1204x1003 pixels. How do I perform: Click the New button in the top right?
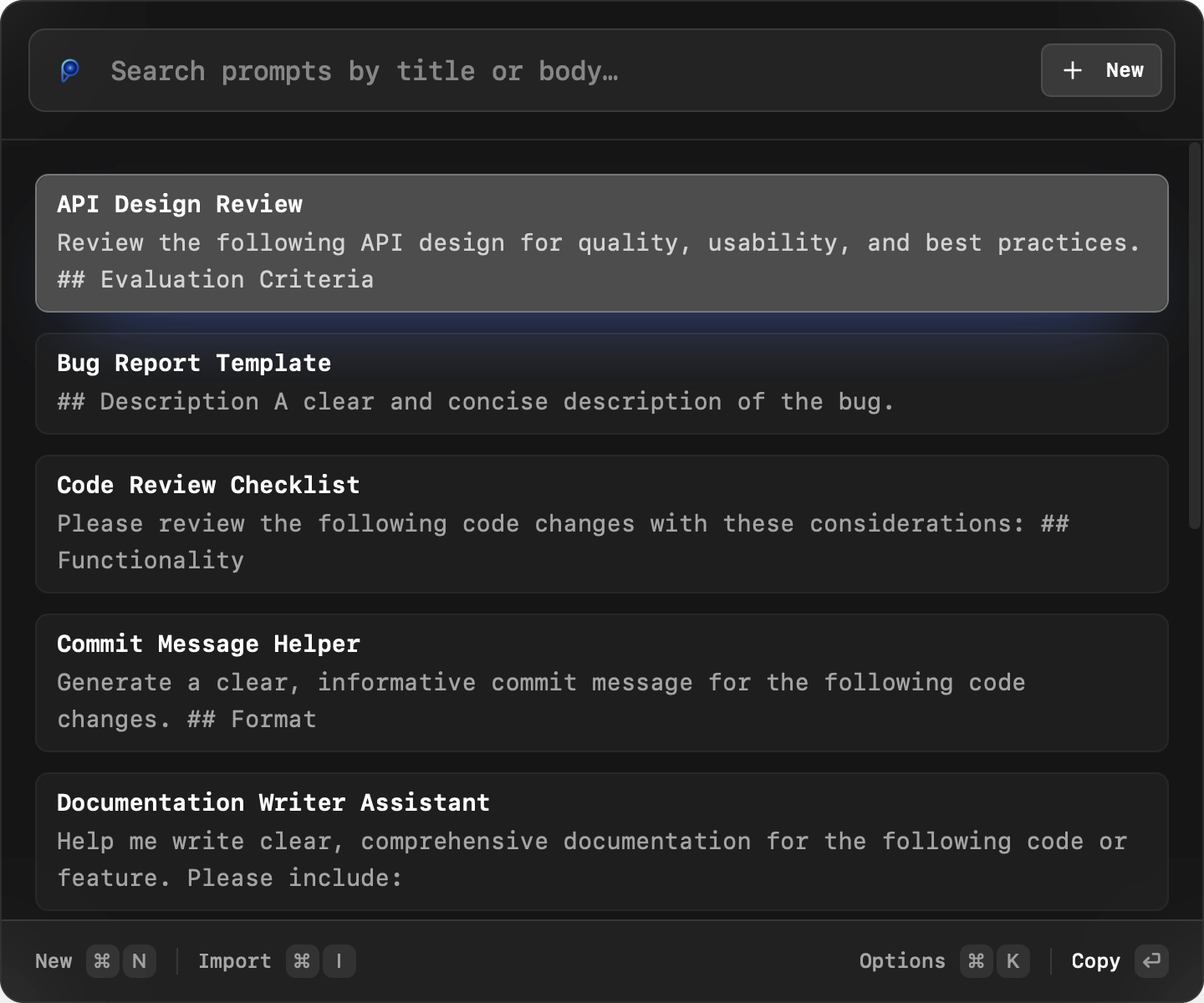(x=1101, y=71)
